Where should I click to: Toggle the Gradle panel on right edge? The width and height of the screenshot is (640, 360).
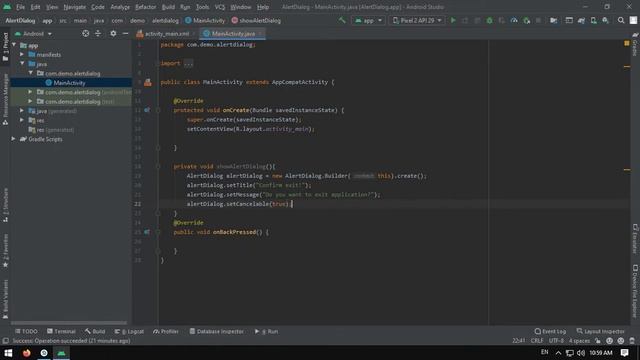(635, 45)
